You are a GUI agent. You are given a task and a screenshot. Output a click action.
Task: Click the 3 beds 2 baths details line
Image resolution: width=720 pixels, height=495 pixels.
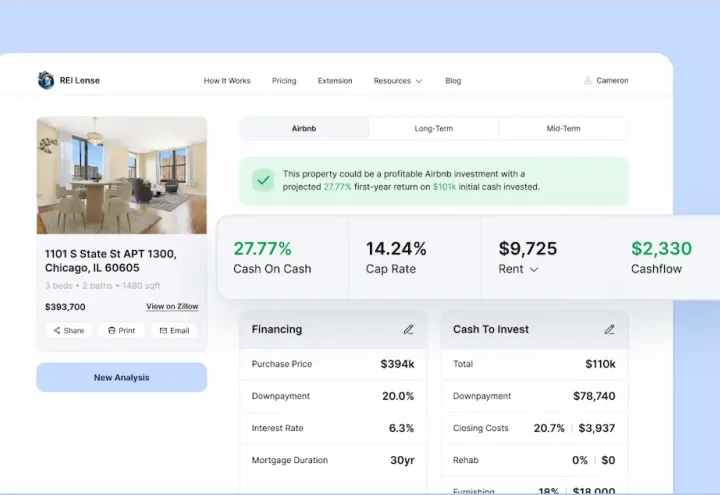[102, 286]
